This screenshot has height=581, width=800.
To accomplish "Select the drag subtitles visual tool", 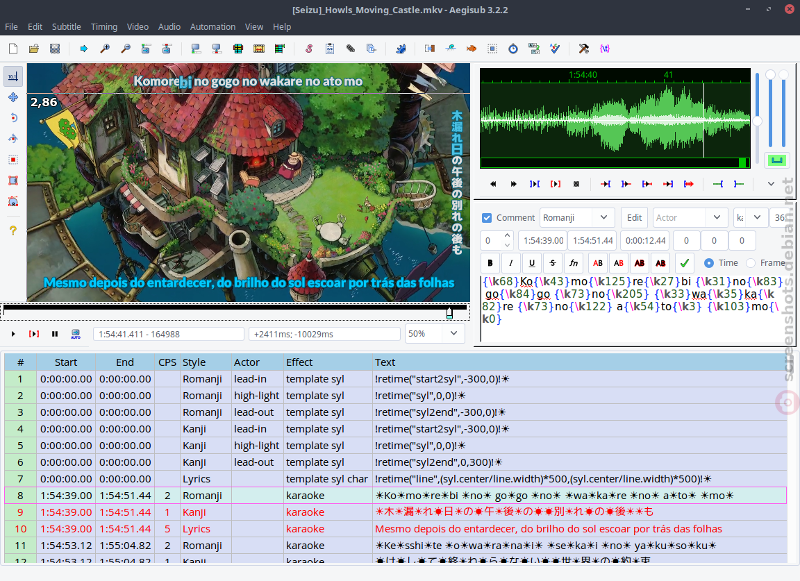I will coord(13,97).
